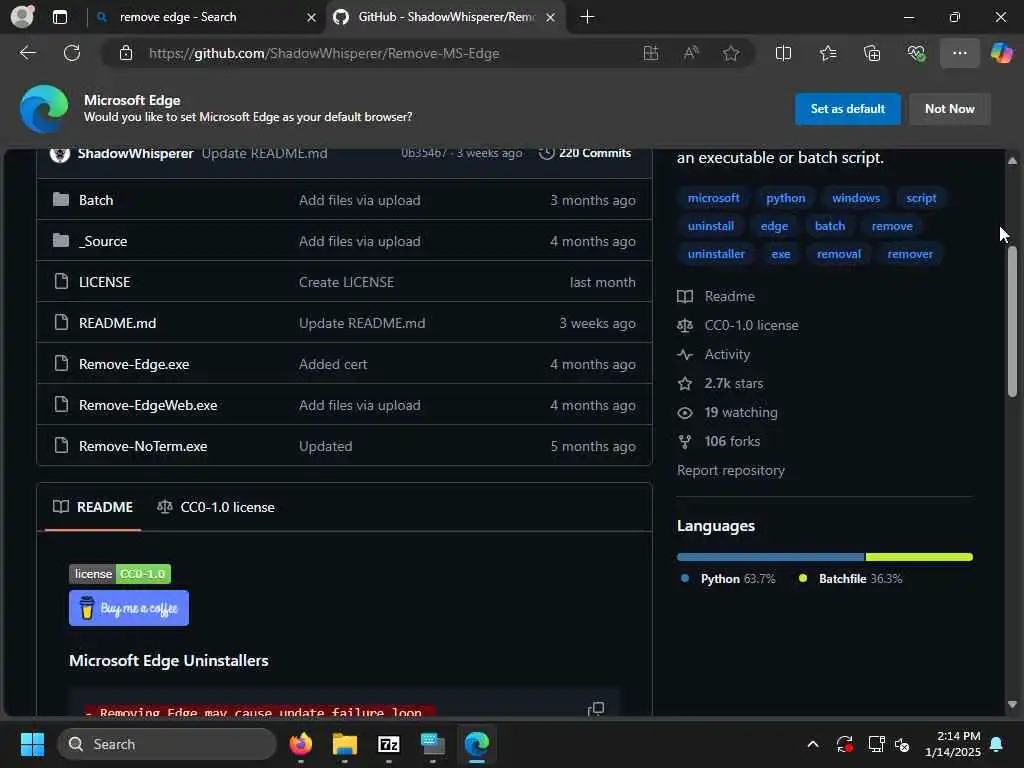Open the Copilot icon
1024x768 pixels.
(x=1001, y=53)
